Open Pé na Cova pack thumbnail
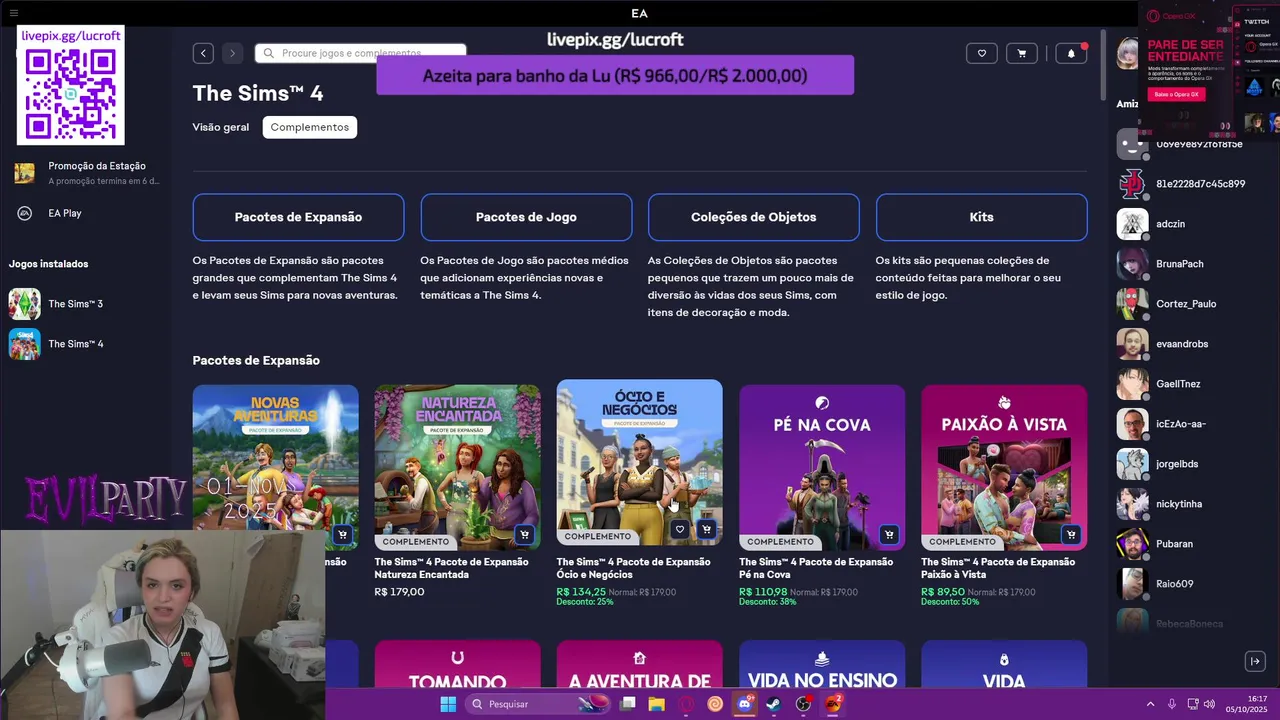Image resolution: width=1280 pixels, height=720 pixels. [822, 467]
